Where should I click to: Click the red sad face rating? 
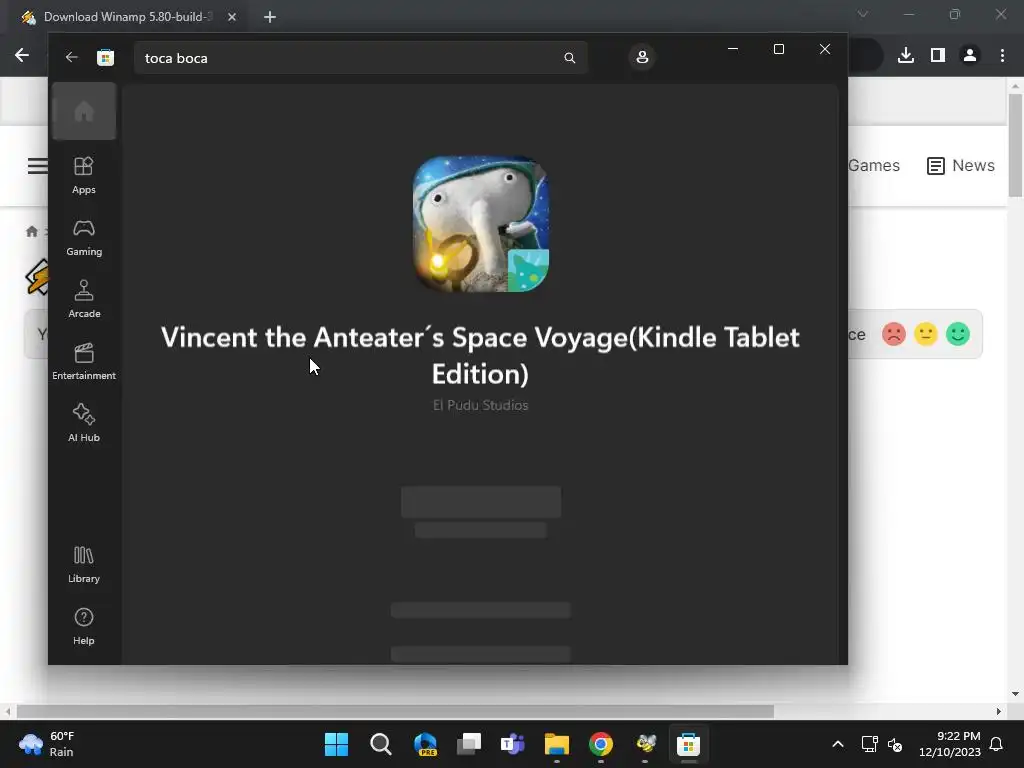pos(893,334)
